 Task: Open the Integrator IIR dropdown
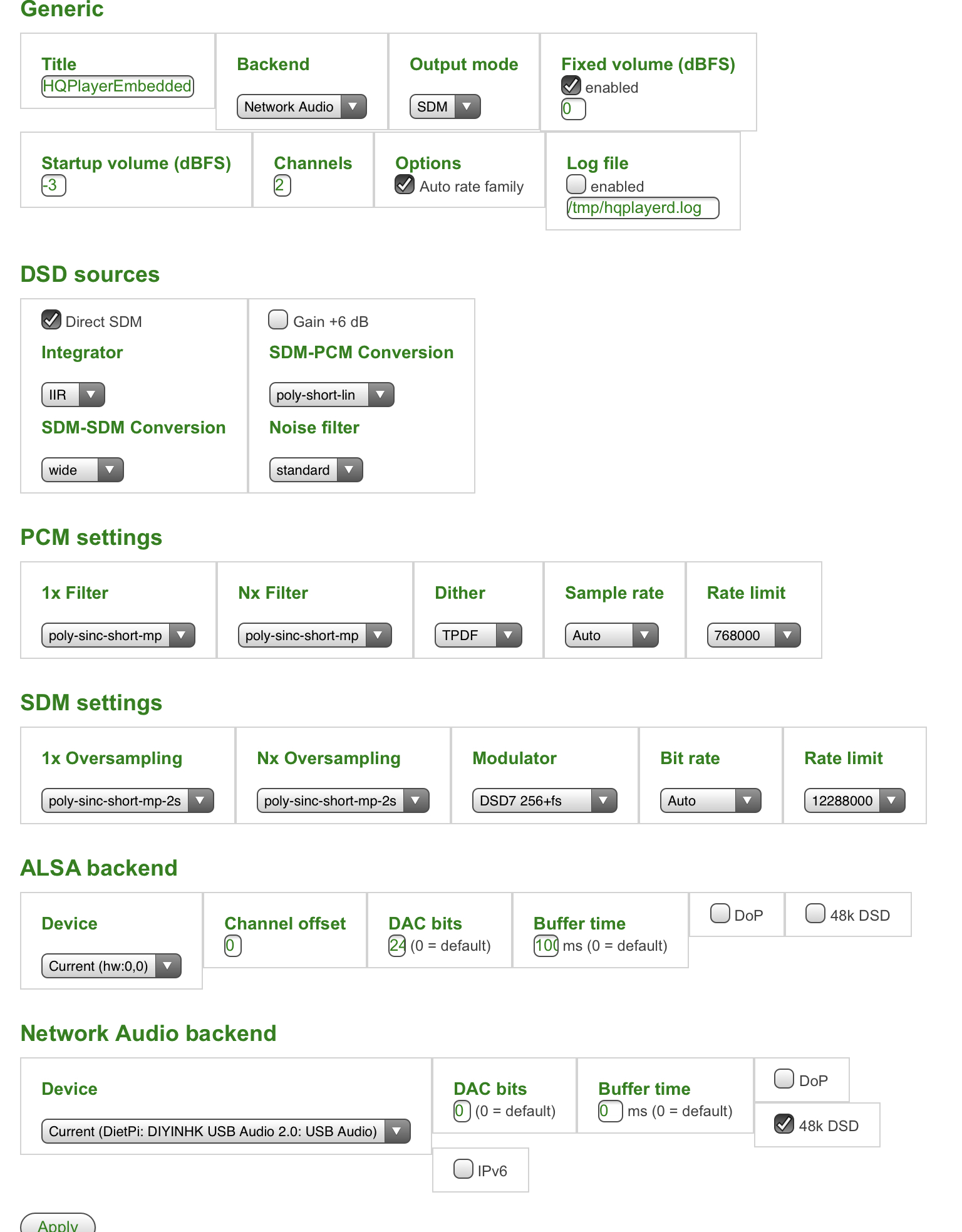[x=73, y=395]
